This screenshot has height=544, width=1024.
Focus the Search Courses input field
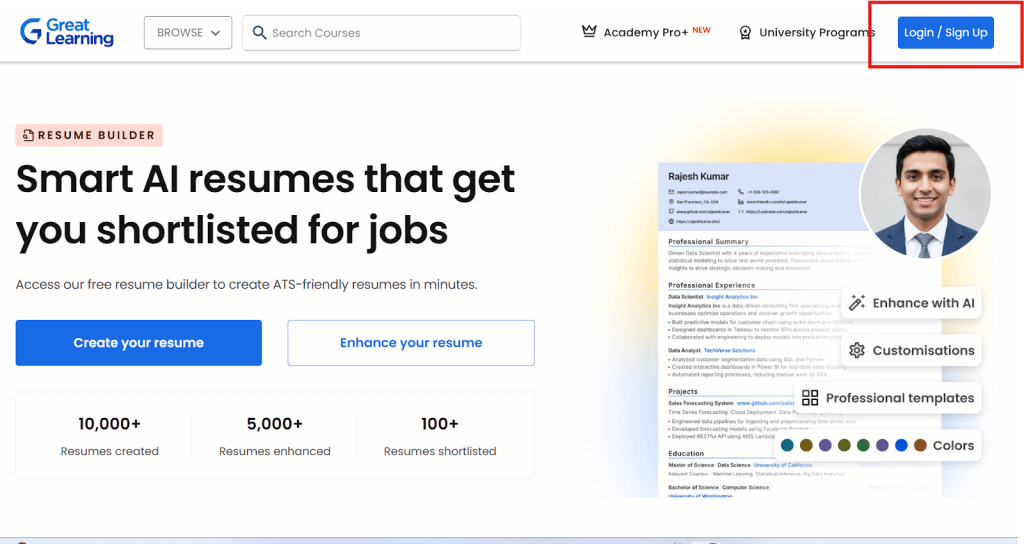point(390,33)
